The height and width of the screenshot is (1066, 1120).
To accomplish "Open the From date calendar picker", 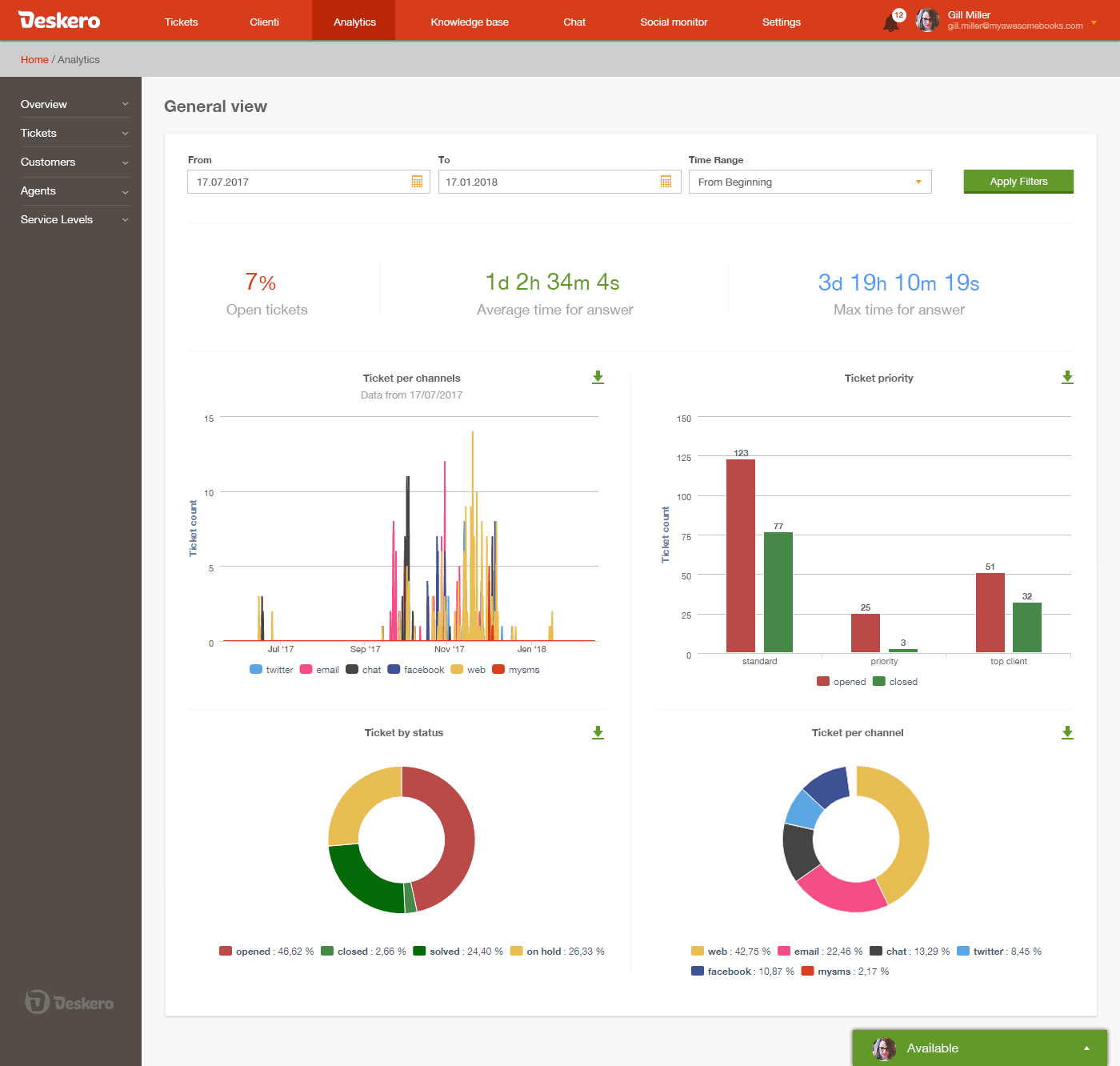I will tap(417, 182).
